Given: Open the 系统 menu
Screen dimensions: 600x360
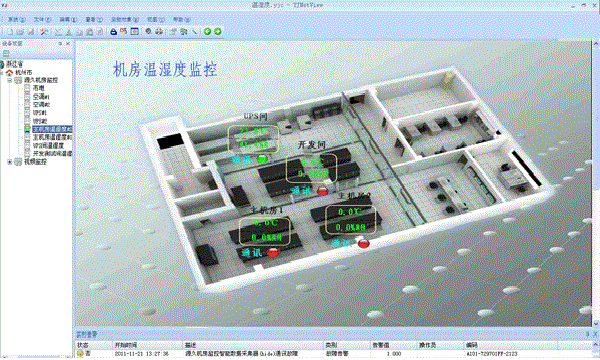Looking at the screenshot, I should 16,20.
